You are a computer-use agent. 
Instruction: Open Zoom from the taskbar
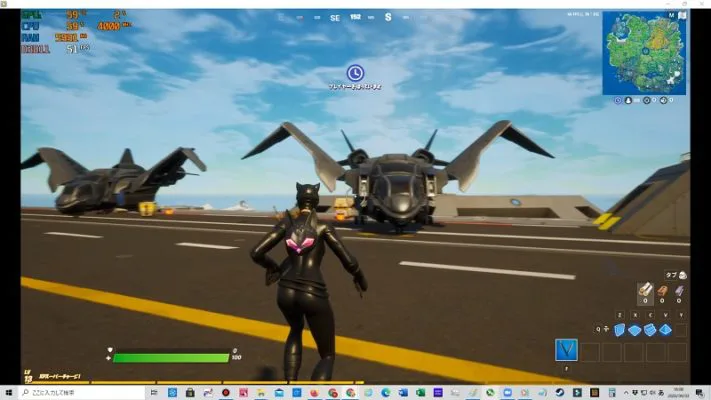(x=507, y=393)
